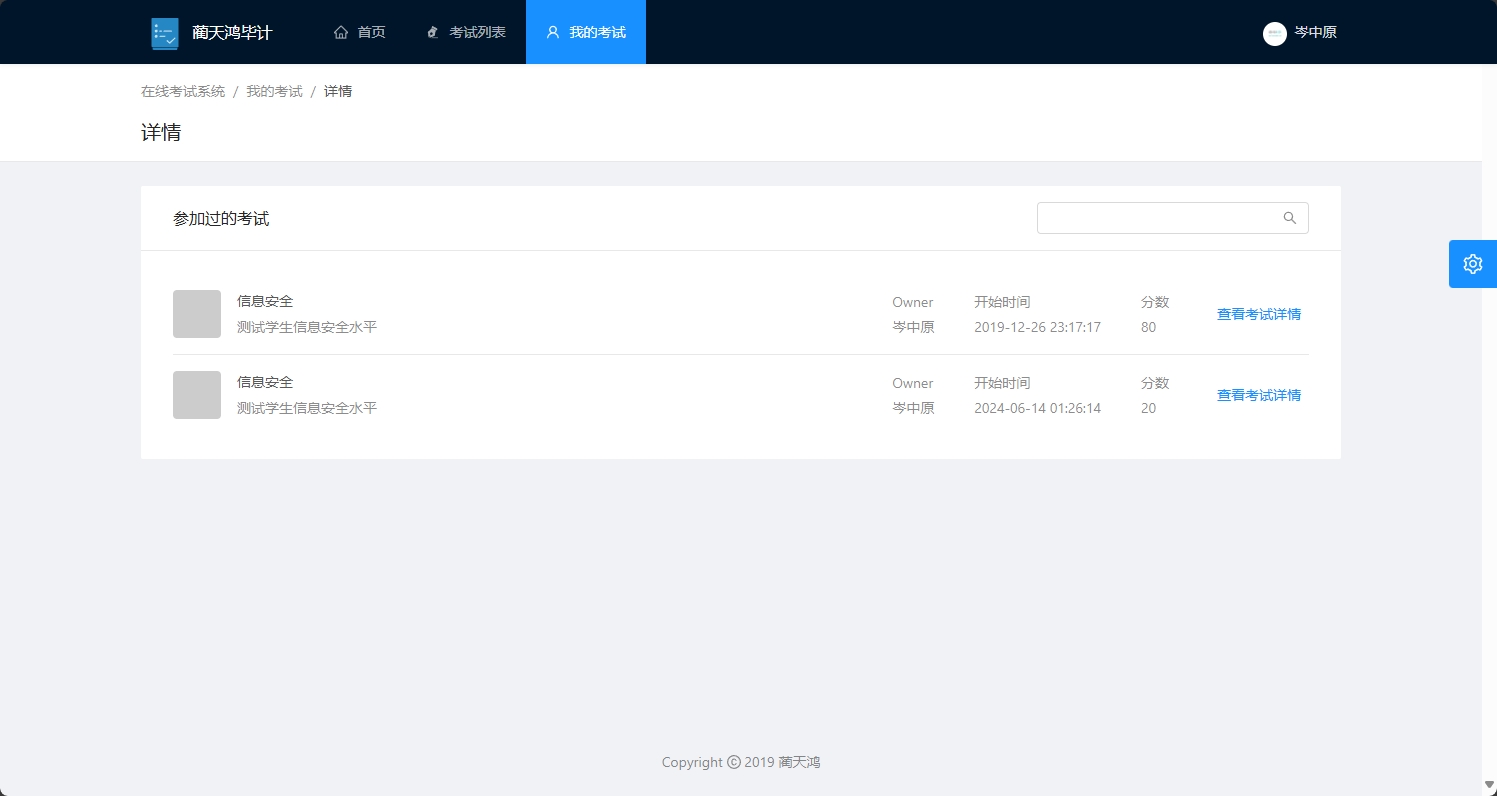The height and width of the screenshot is (796, 1497).
Task: Click the 蔺天鸿毕计 site title
Action: pos(232,33)
